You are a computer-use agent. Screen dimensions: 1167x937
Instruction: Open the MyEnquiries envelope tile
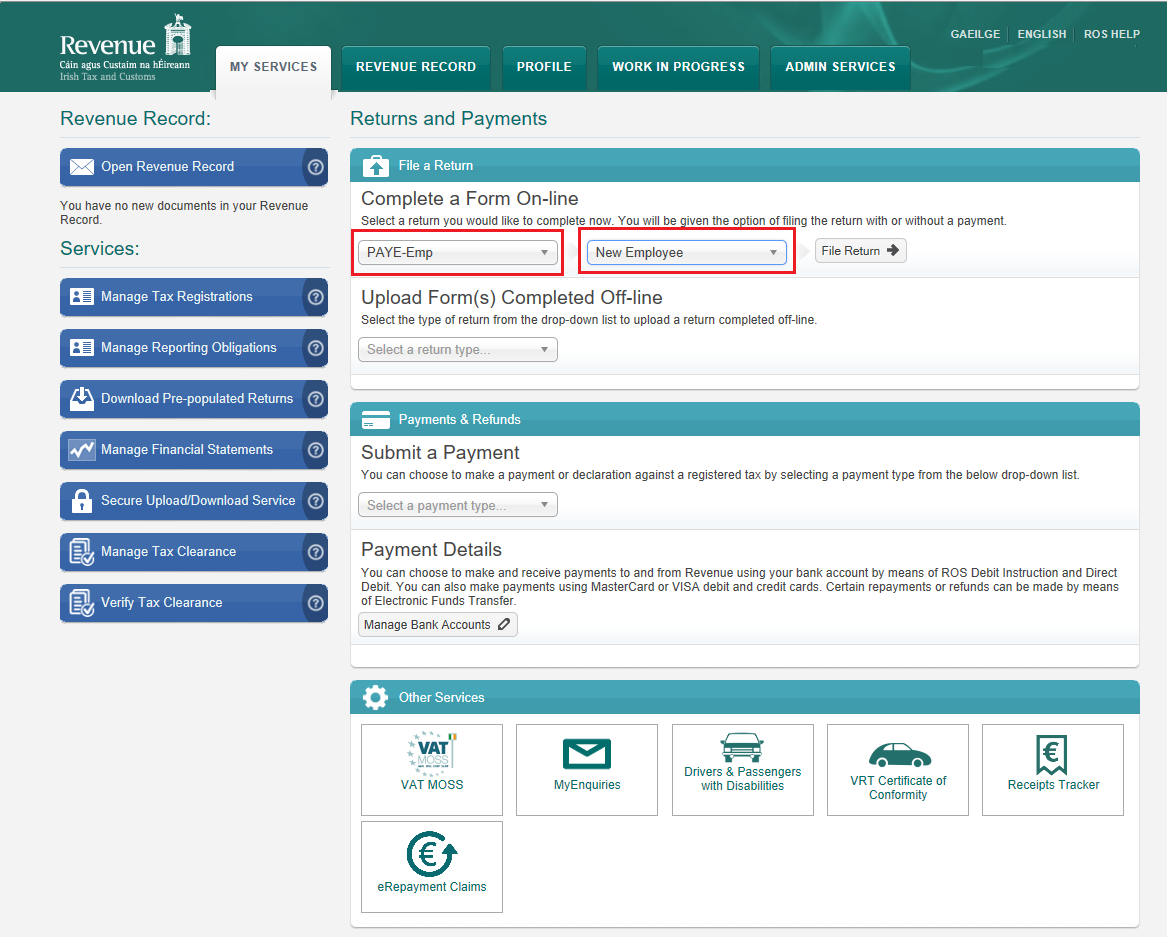(x=587, y=769)
